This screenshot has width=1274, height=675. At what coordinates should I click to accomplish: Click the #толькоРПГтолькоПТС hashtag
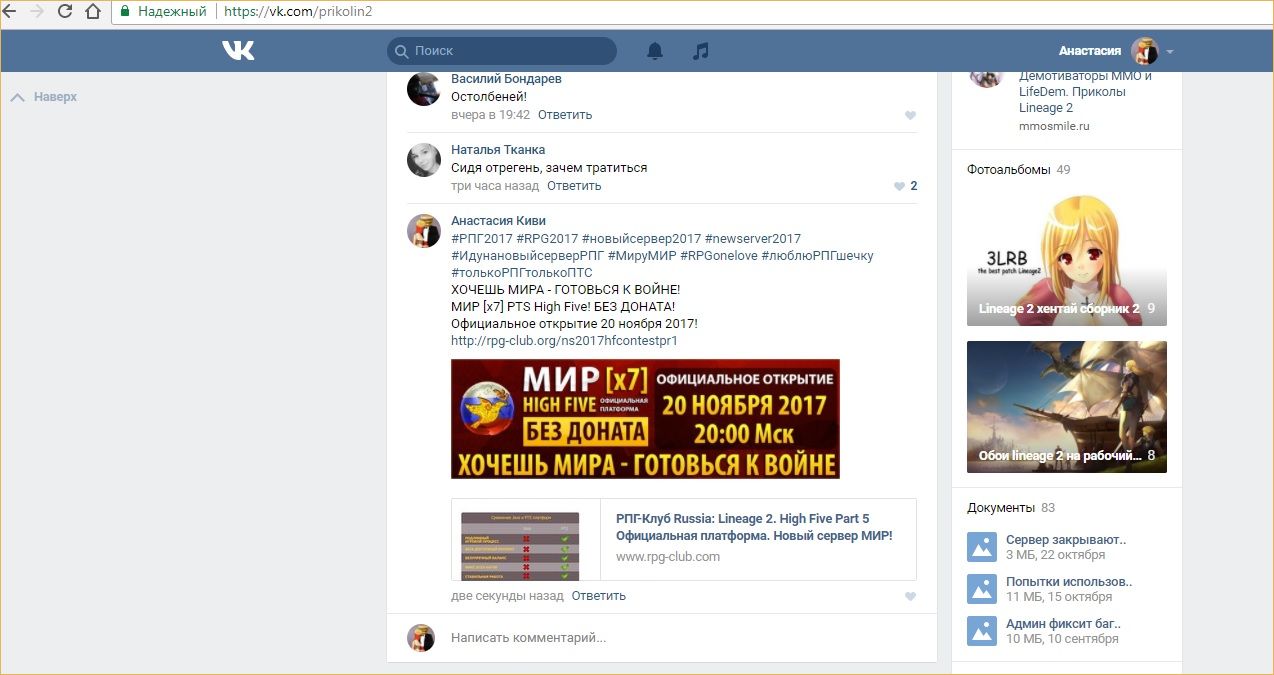[x=522, y=273]
